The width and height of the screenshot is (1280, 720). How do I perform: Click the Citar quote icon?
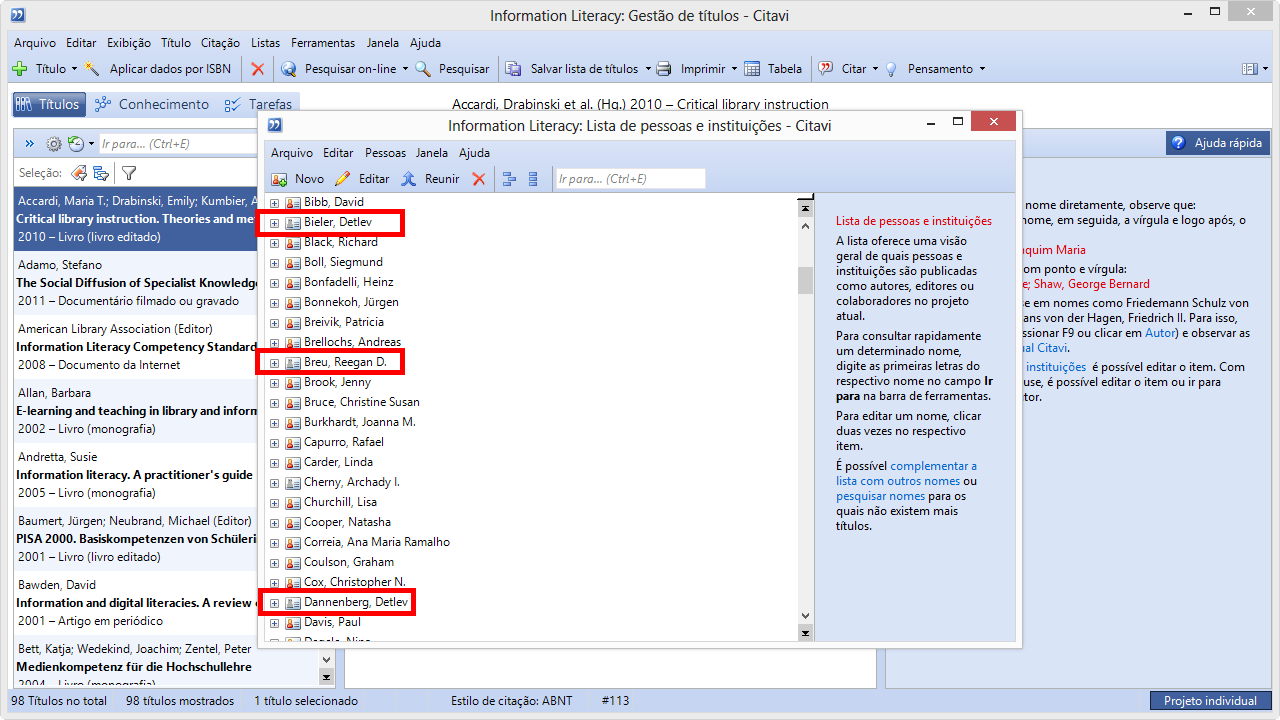coord(826,69)
